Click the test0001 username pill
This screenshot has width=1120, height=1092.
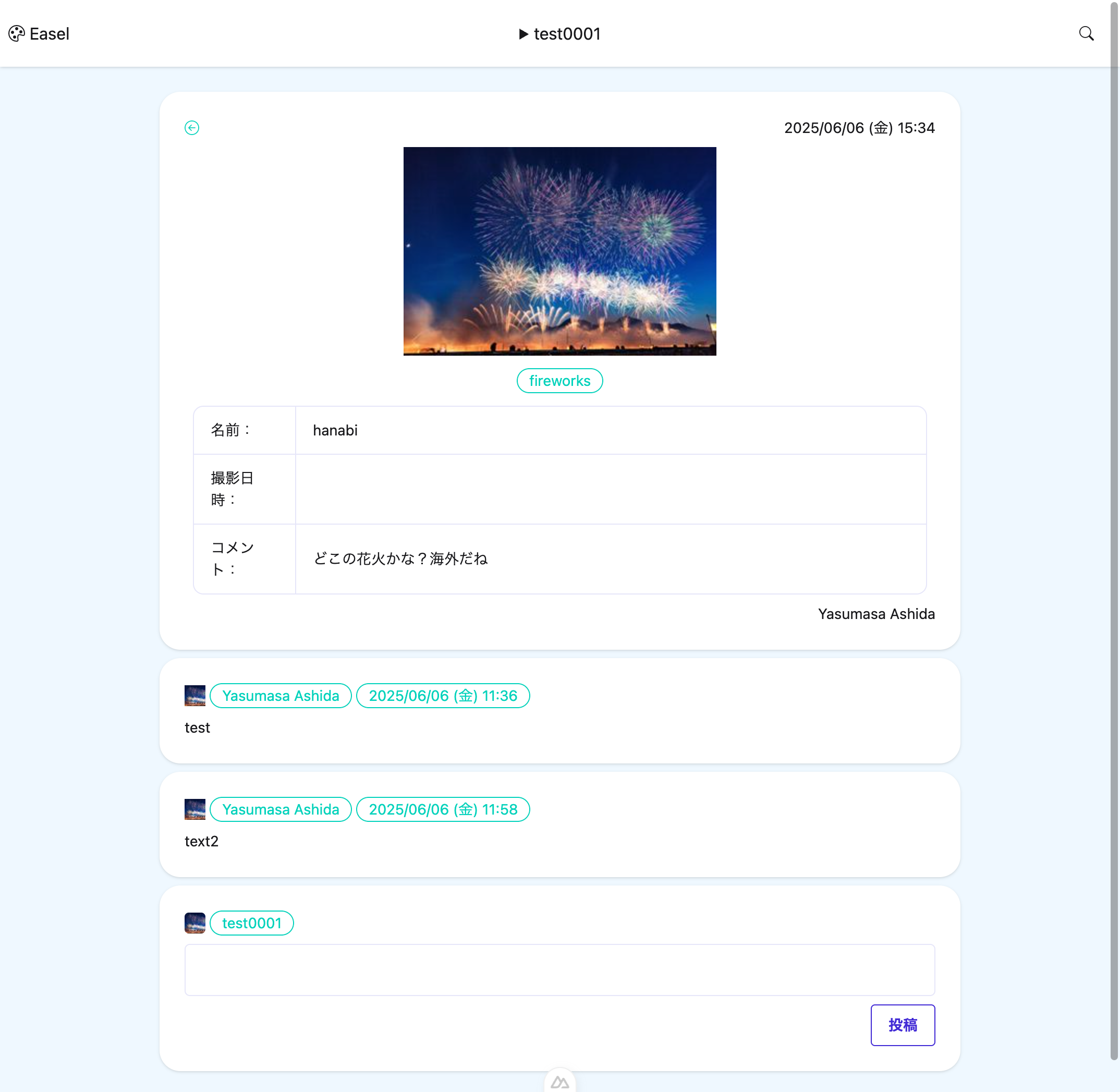point(251,923)
